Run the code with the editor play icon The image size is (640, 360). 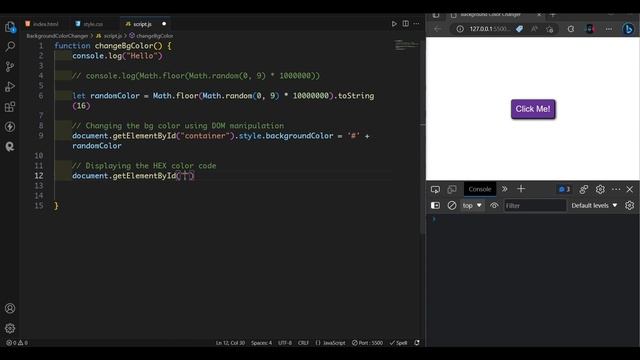pos(394,24)
